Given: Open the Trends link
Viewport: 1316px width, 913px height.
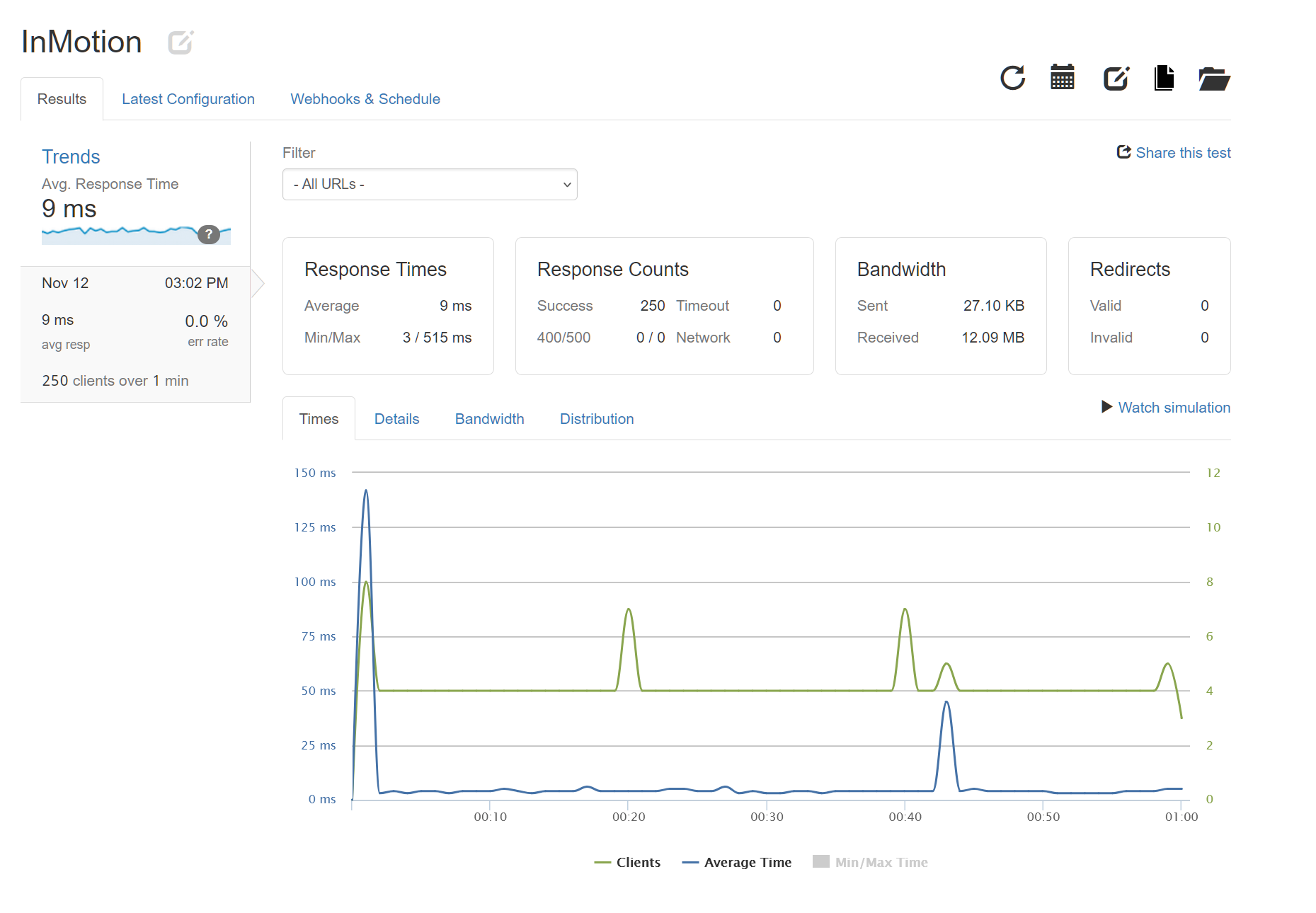Looking at the screenshot, I should click(x=71, y=156).
